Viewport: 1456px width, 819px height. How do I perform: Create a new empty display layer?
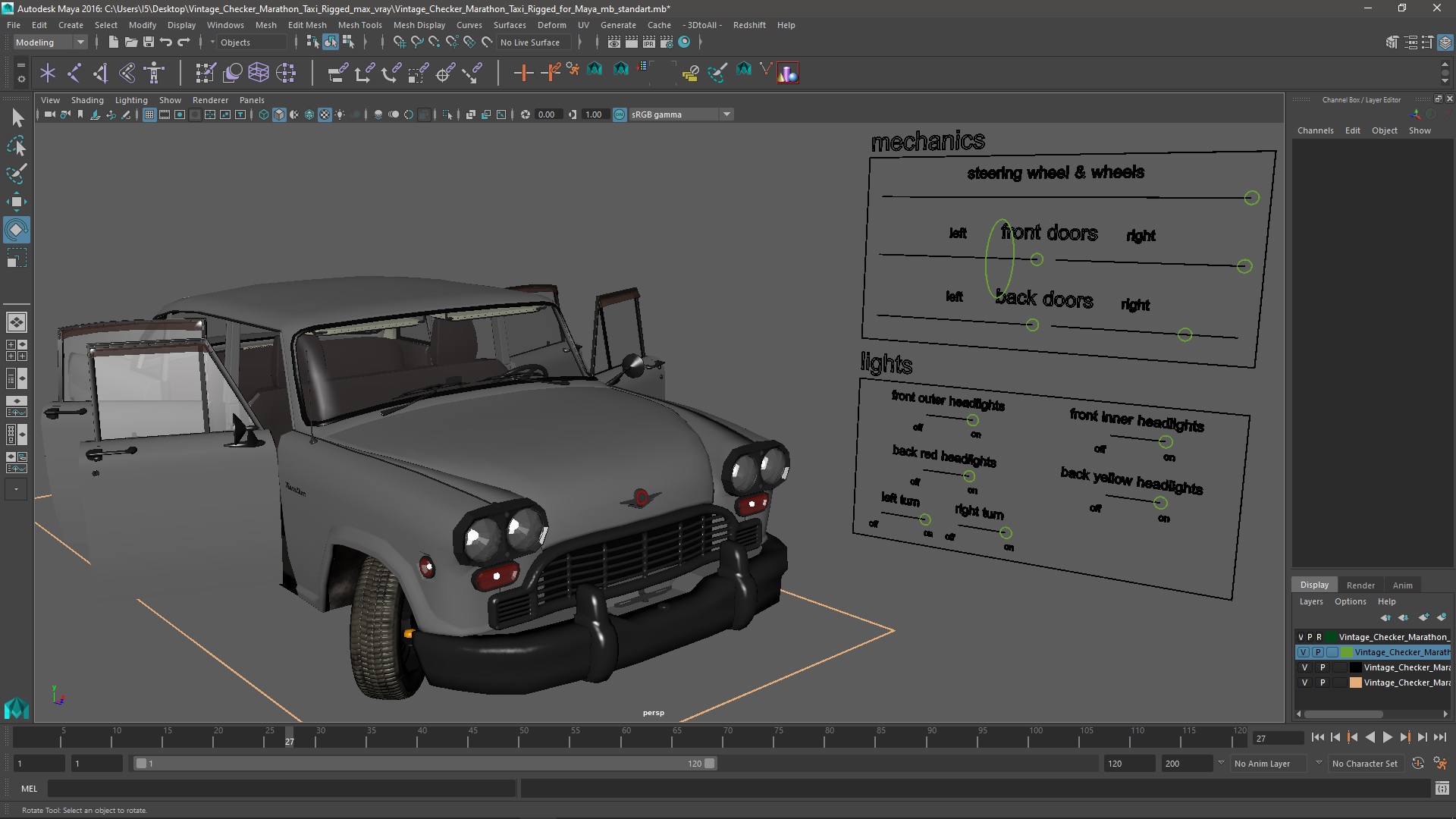click(1423, 617)
